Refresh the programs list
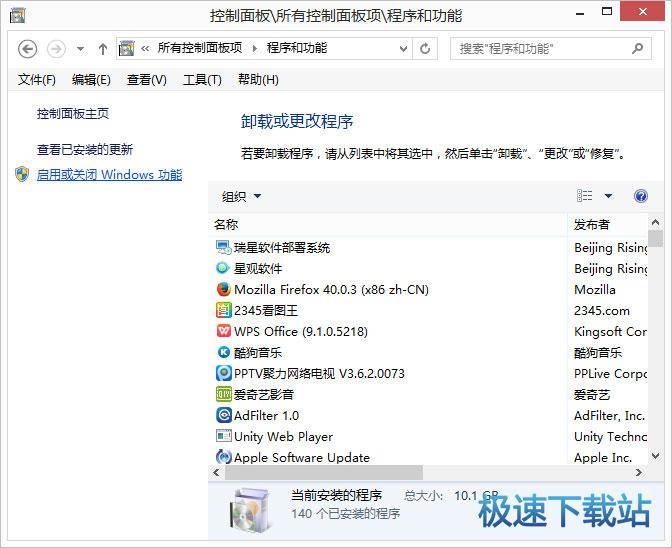The image size is (672, 548). (425, 49)
